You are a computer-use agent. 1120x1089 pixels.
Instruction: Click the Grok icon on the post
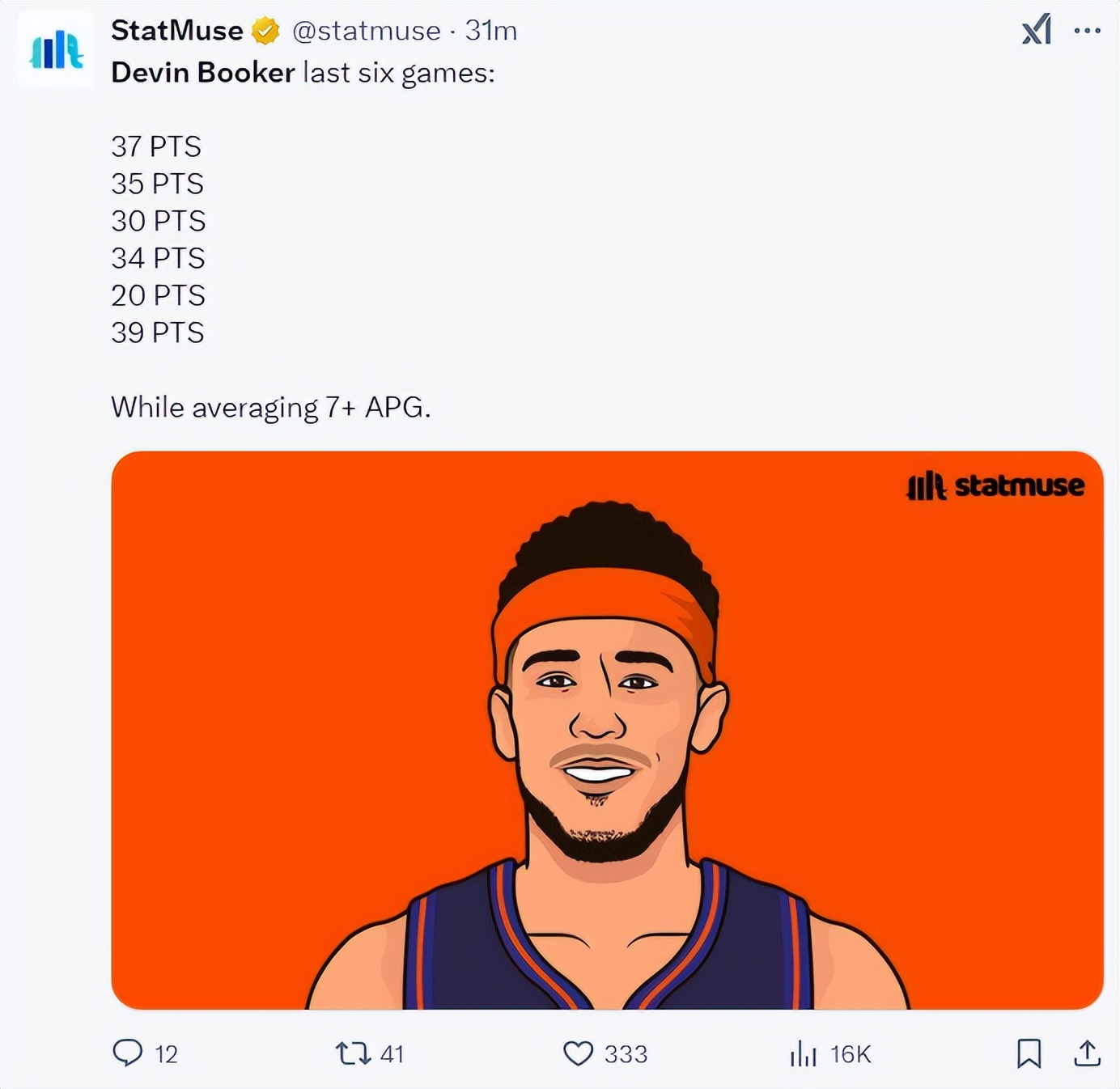point(1036,30)
